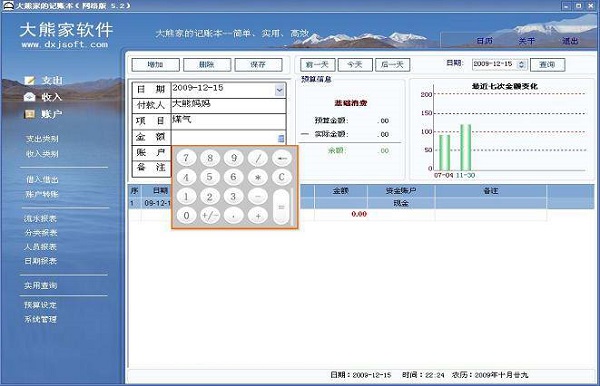Click the 0.00 total amount in table
The width and height of the screenshot is (600, 386).
tap(359, 214)
